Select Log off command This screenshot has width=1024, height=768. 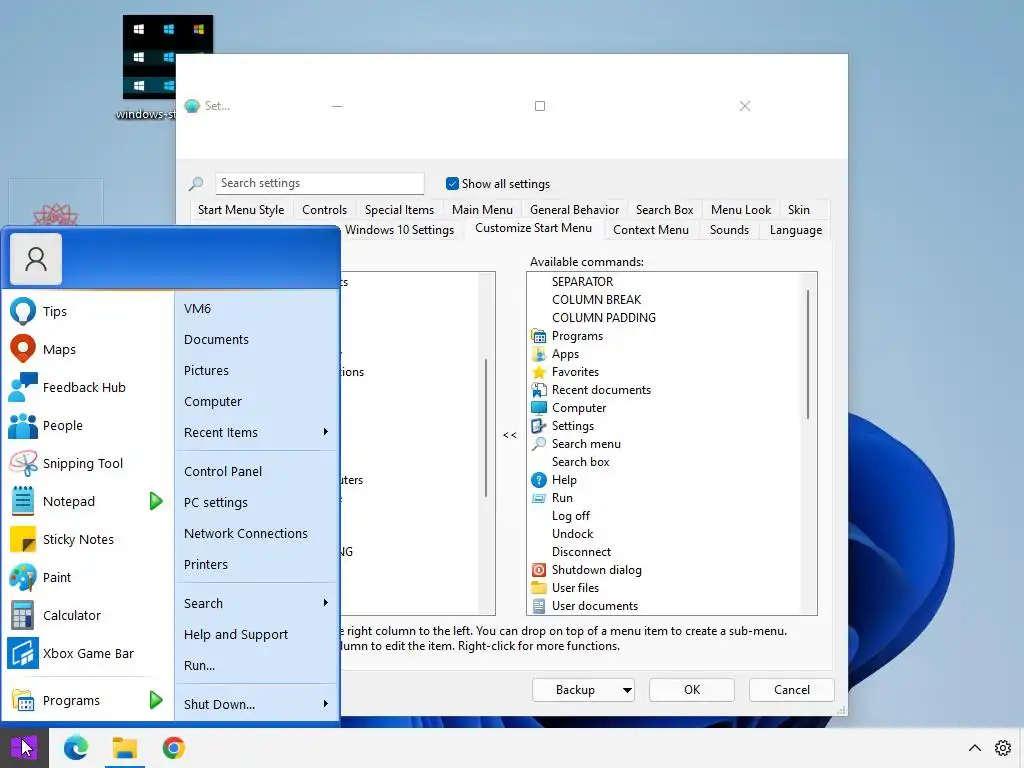[x=570, y=516]
